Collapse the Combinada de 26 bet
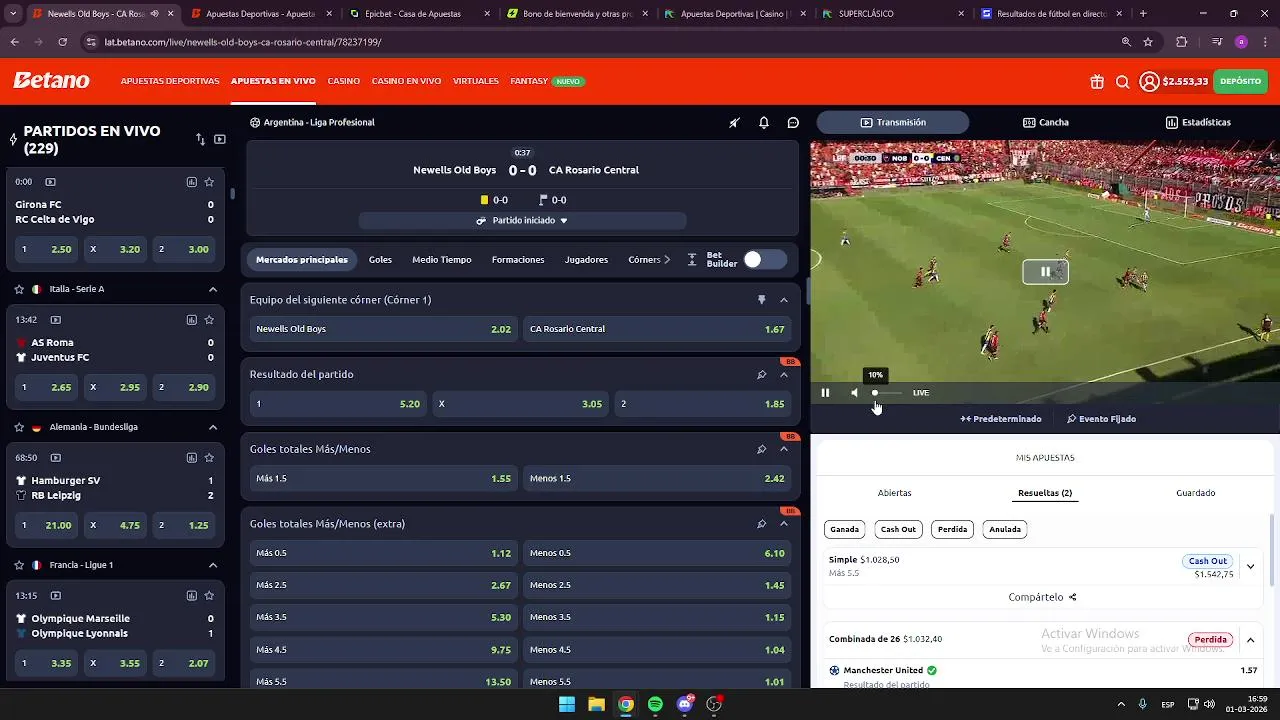Viewport: 1280px width, 720px height. [1250, 640]
